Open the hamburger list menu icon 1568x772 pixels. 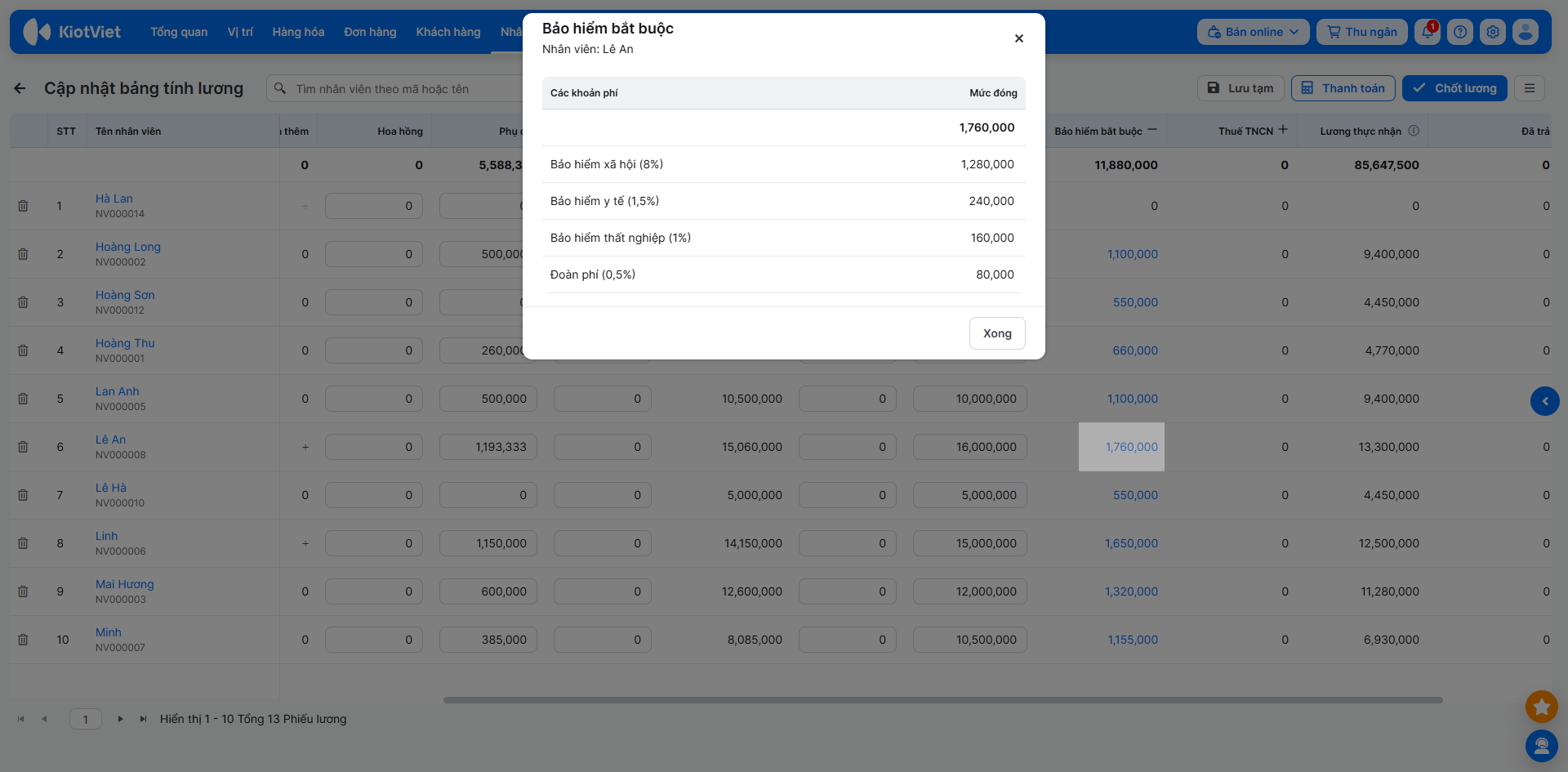(x=1530, y=88)
